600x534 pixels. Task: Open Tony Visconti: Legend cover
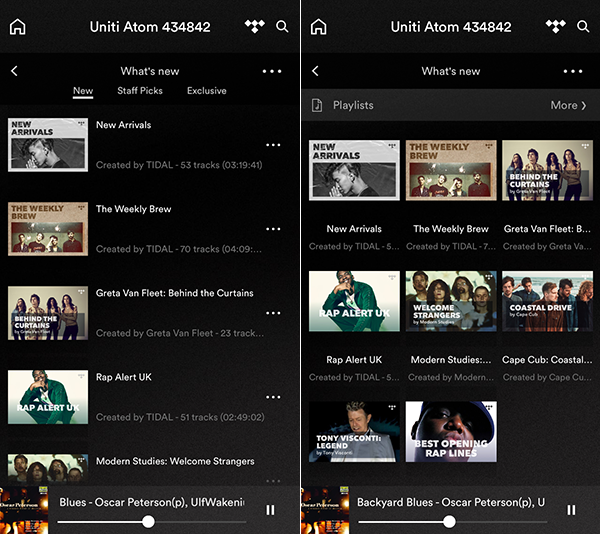pos(354,431)
